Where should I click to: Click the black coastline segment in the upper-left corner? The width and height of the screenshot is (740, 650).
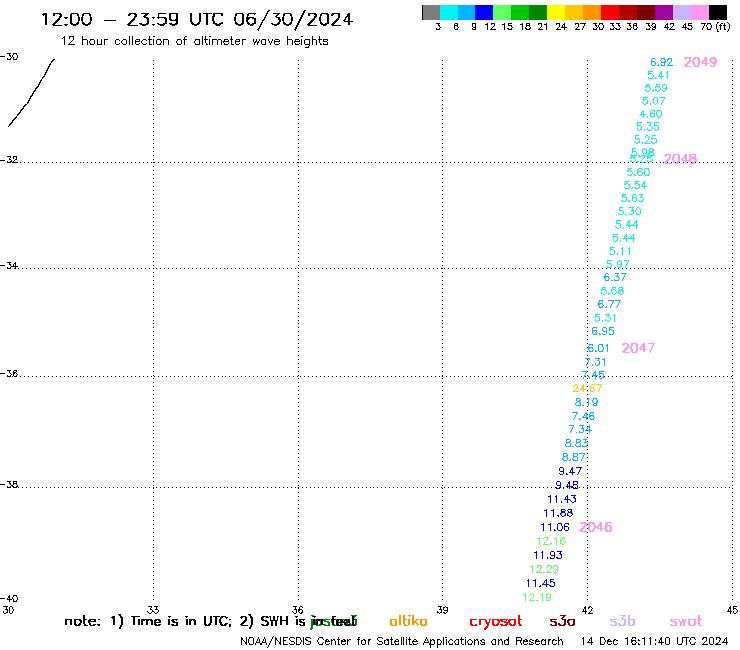point(31,93)
